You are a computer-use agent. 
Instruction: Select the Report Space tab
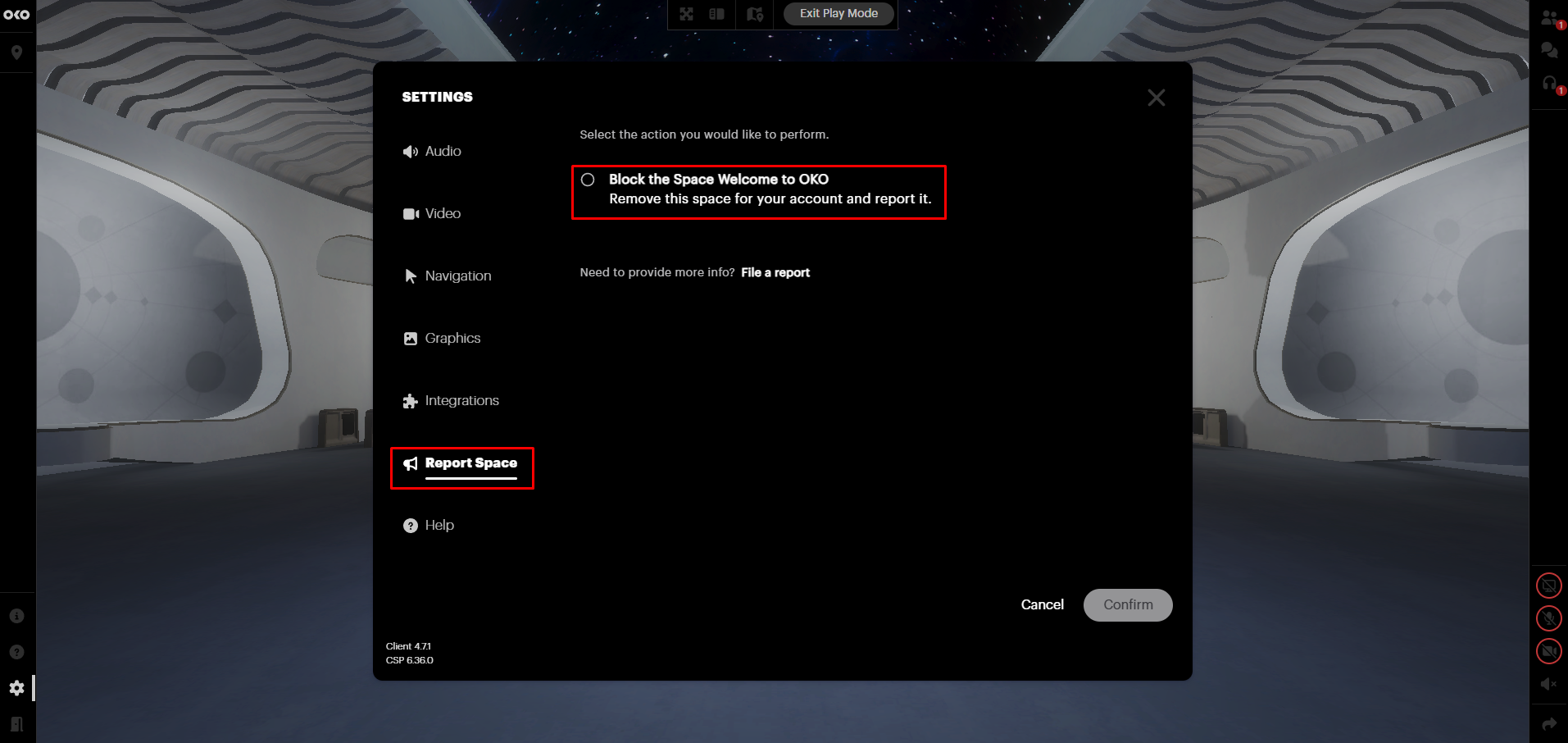click(461, 464)
